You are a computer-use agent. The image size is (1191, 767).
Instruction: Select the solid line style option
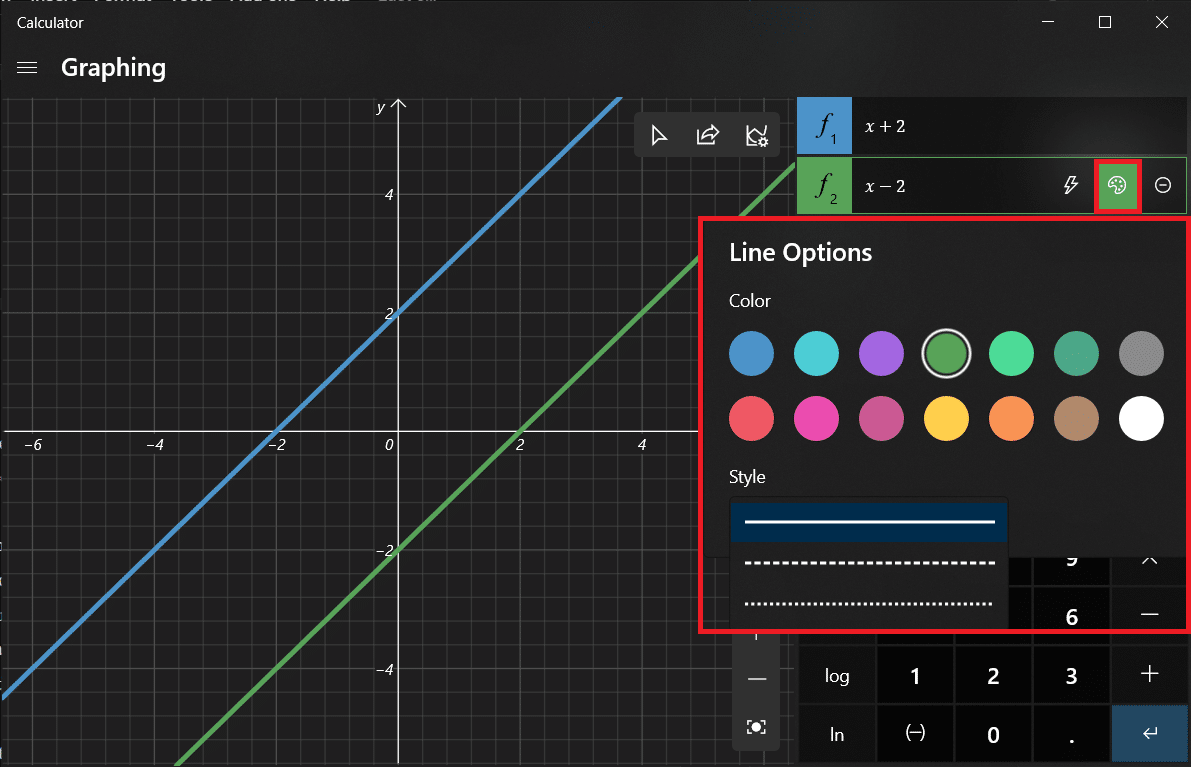pyautogui.click(x=869, y=522)
